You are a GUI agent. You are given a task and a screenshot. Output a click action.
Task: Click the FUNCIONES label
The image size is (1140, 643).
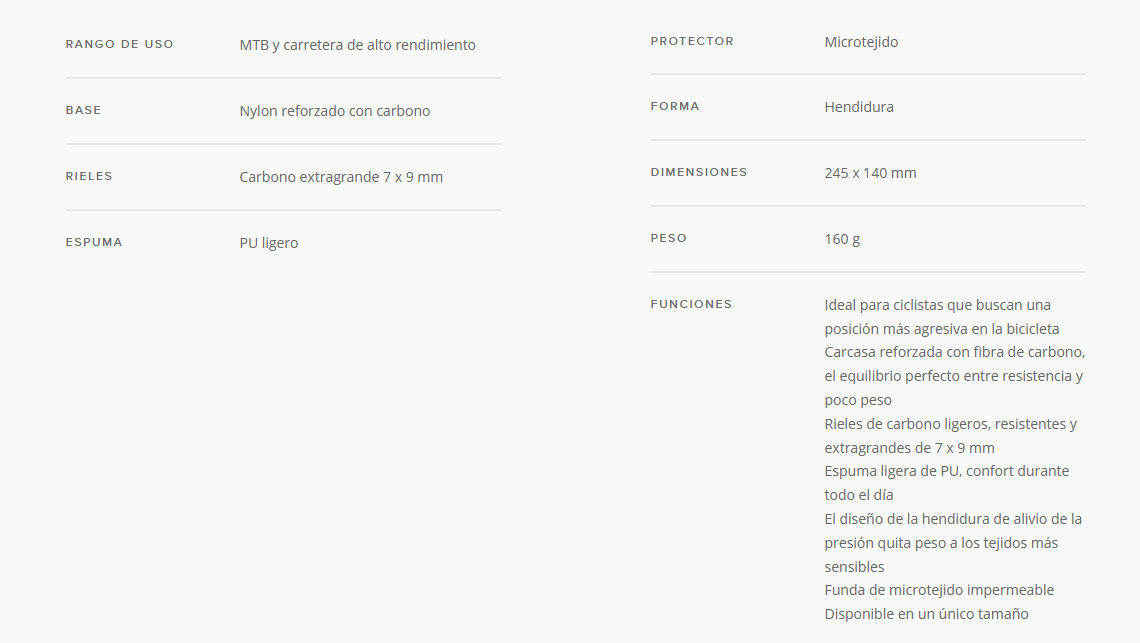pos(691,304)
